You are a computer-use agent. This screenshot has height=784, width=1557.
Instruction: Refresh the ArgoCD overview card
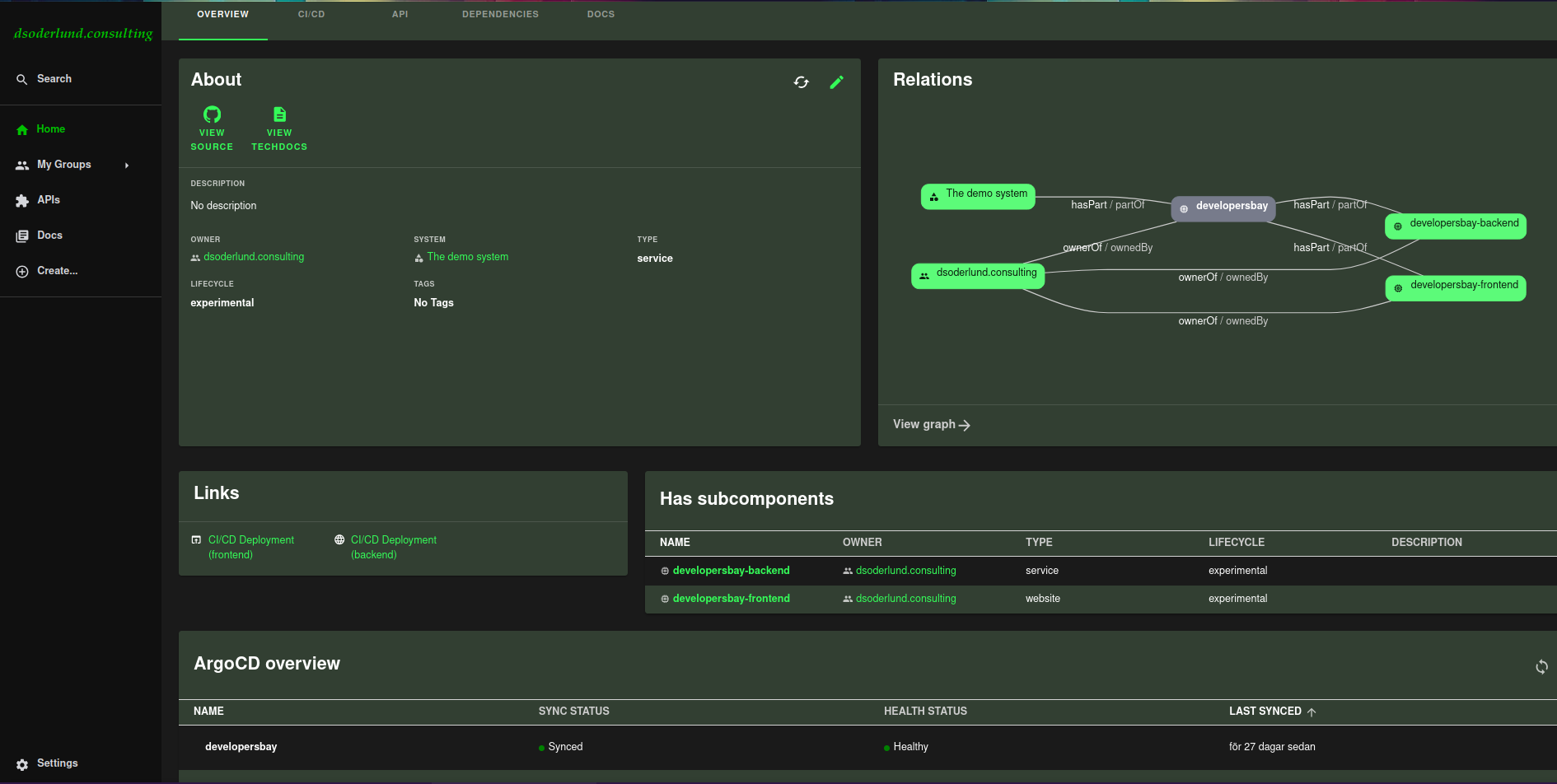coord(1541,667)
